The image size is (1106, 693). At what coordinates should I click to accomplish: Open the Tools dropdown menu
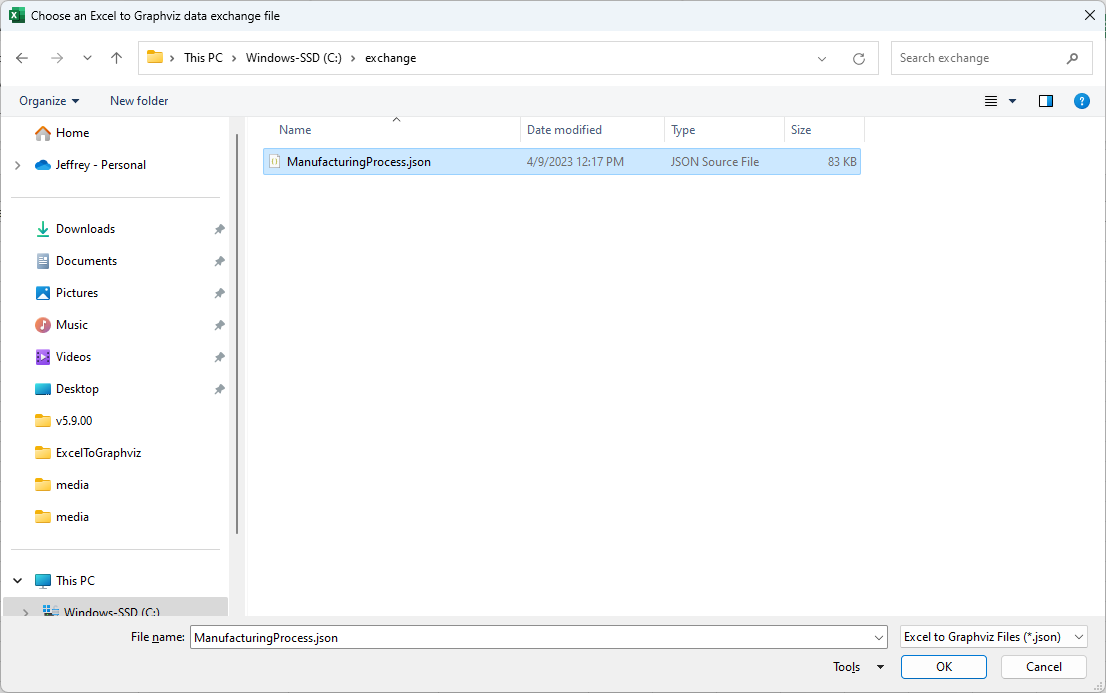pyautogui.click(x=858, y=667)
